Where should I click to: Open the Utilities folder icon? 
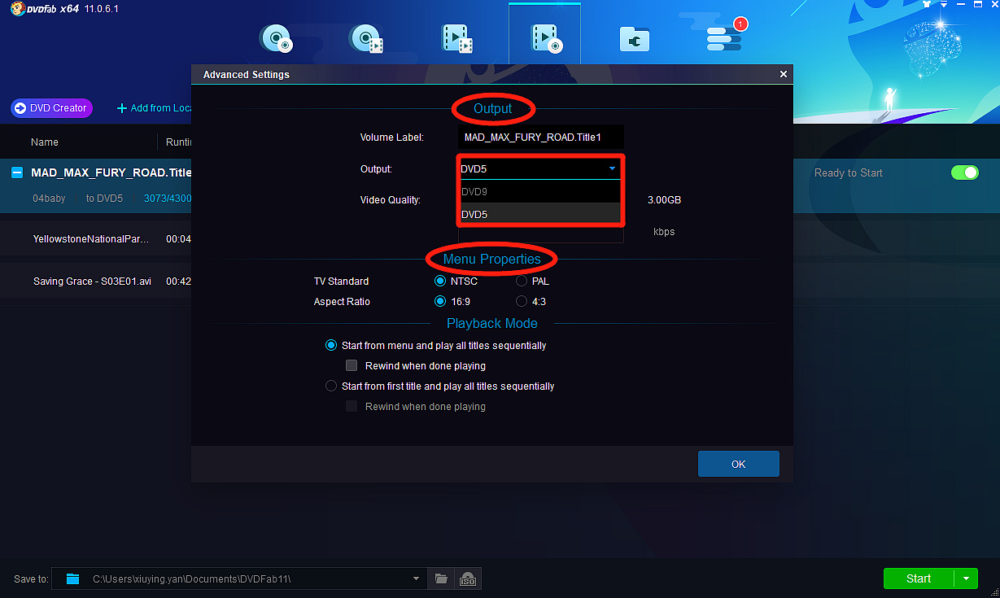[x=635, y=40]
